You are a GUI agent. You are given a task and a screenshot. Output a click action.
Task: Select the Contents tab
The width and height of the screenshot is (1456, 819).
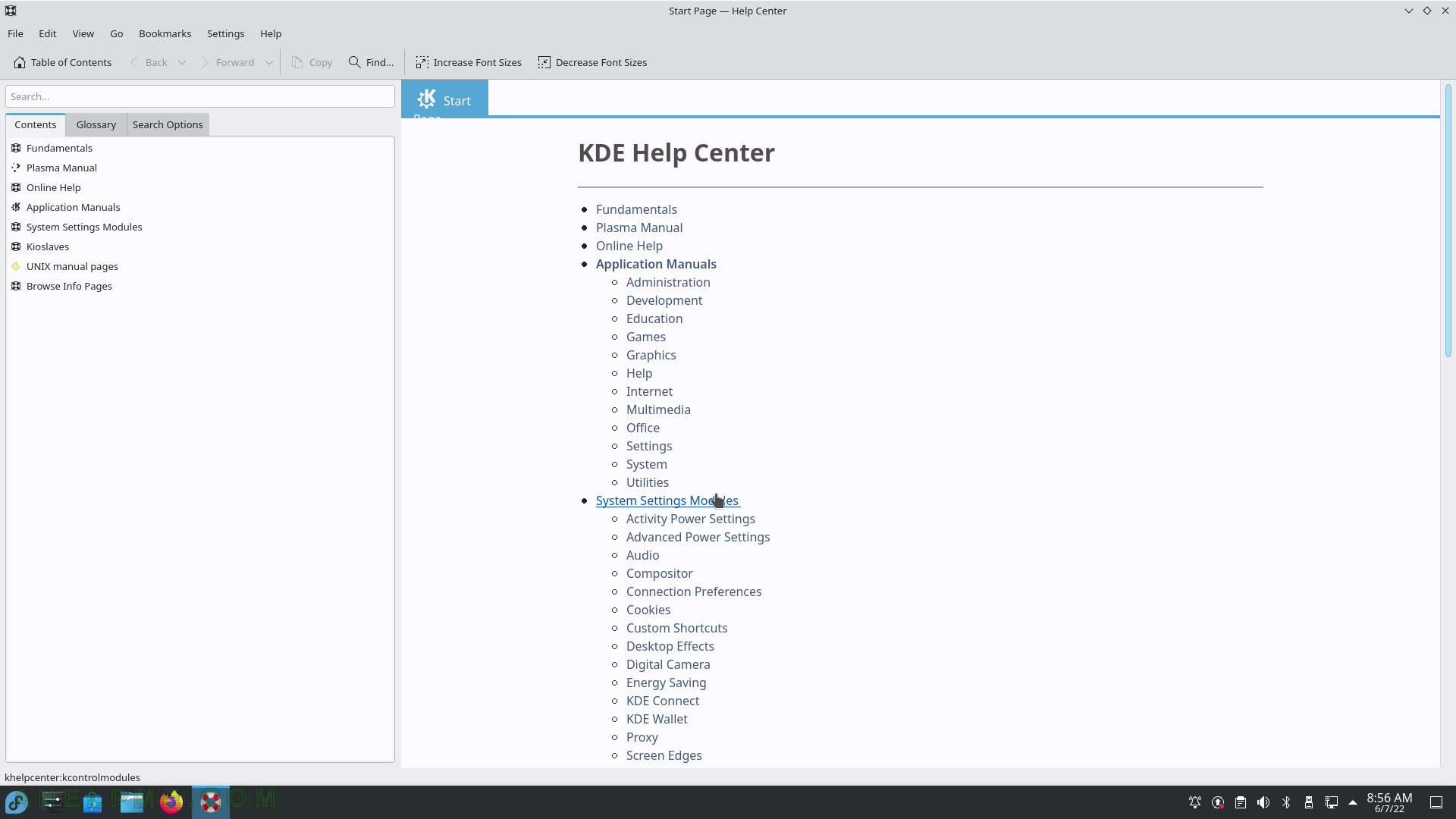pos(35,124)
